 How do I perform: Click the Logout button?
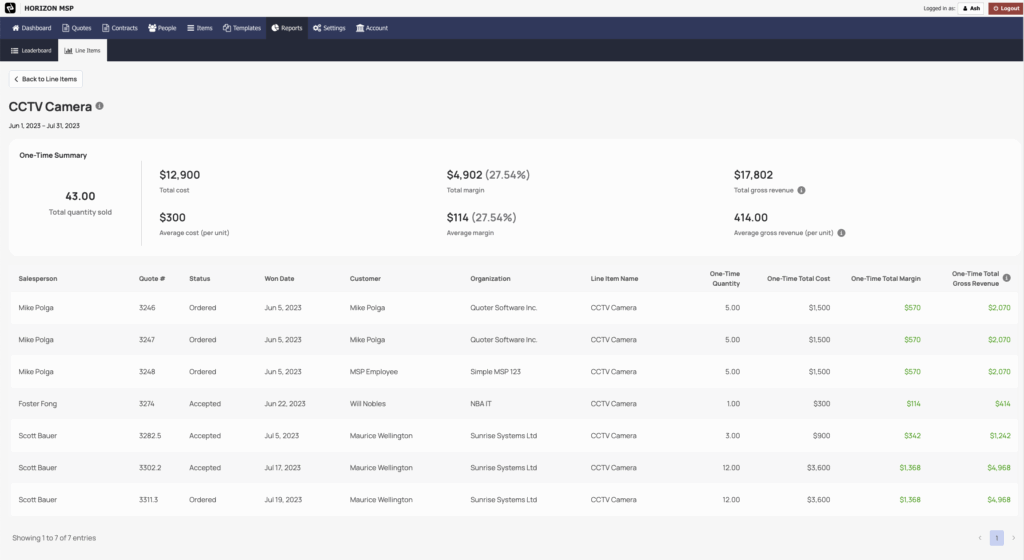pos(1005,8)
